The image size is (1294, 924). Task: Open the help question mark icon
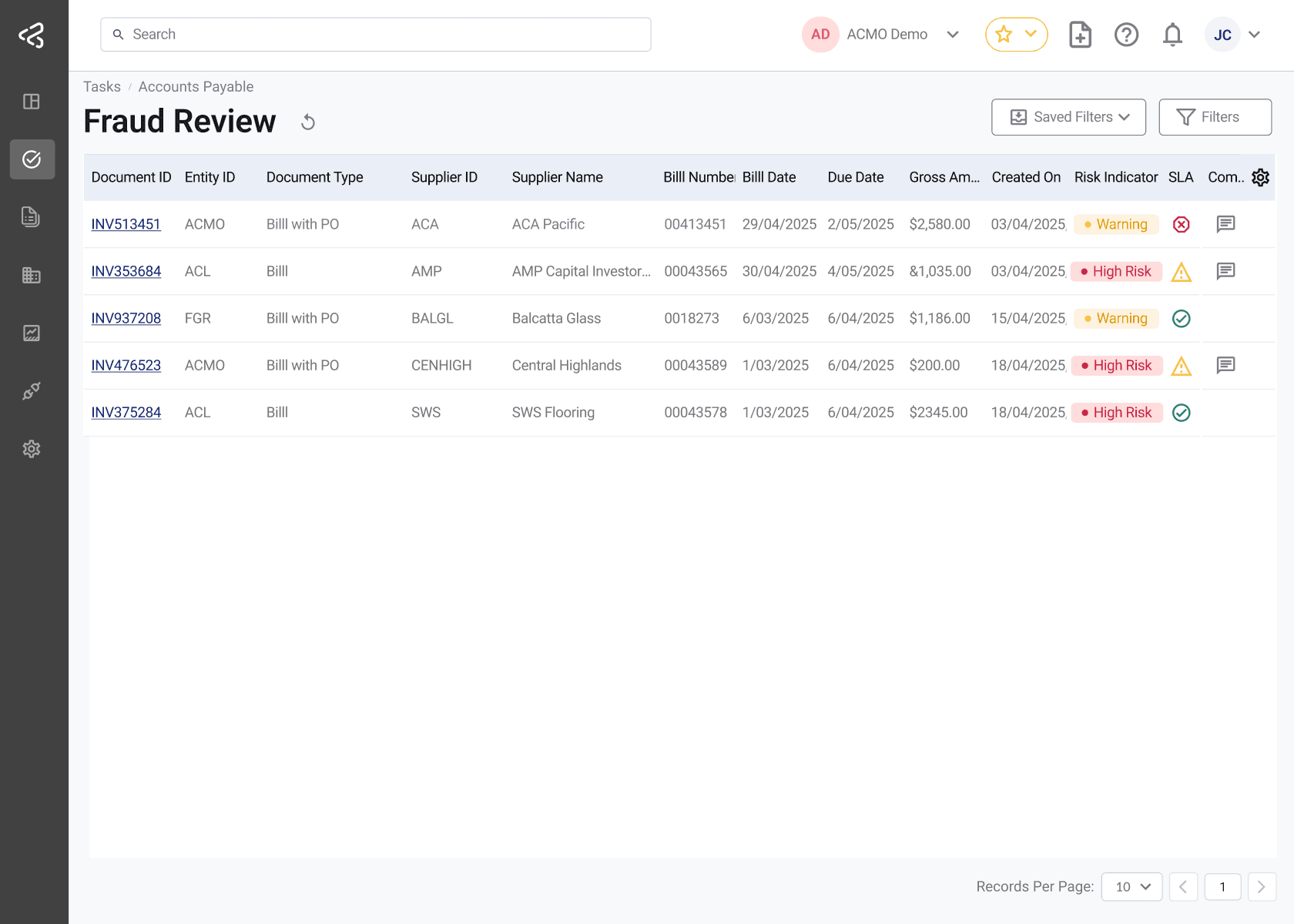(1126, 35)
